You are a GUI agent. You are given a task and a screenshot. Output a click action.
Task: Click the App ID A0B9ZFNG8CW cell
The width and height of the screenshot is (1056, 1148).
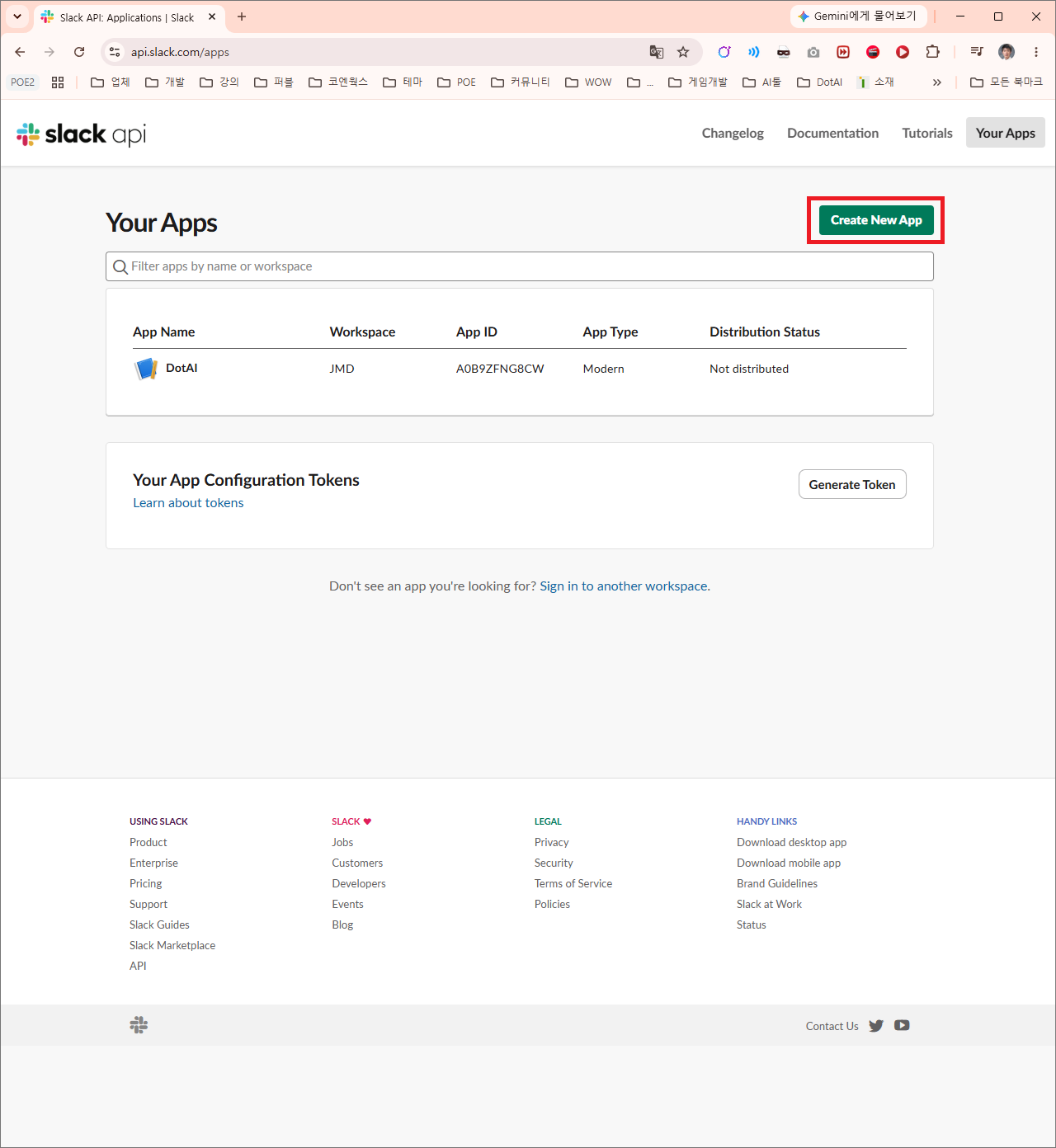click(500, 369)
